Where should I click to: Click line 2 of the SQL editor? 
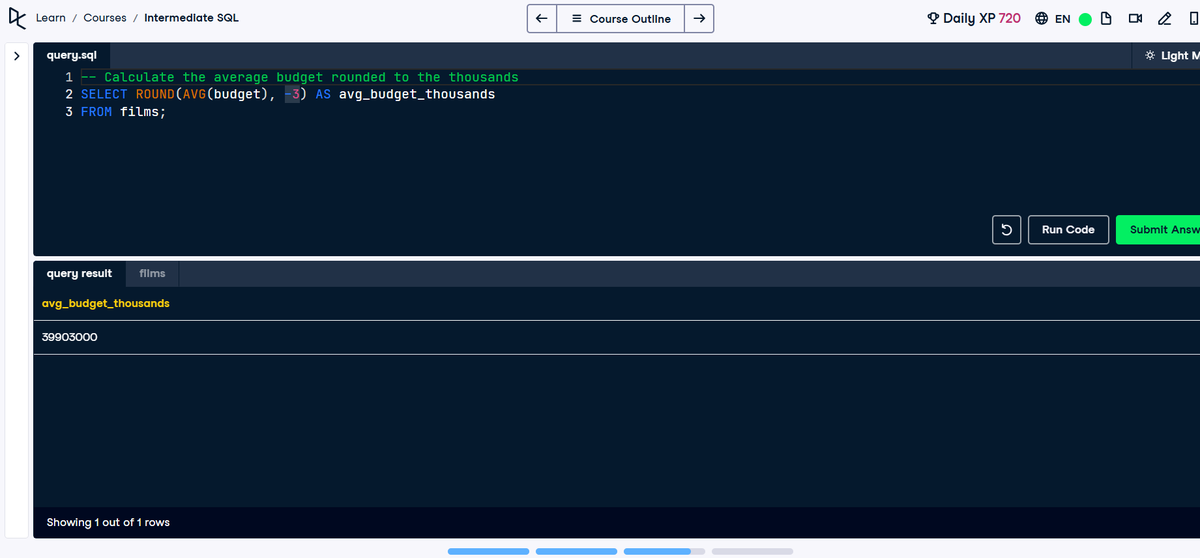(288, 94)
